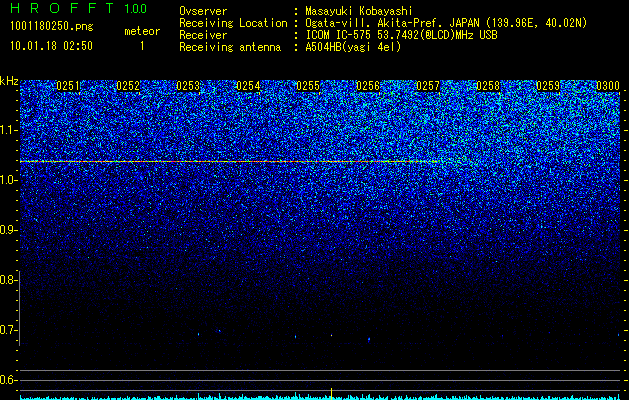This screenshot has height=400, width=629.
Task: Click the 0259 time marker
Action: pyautogui.click(x=548, y=86)
